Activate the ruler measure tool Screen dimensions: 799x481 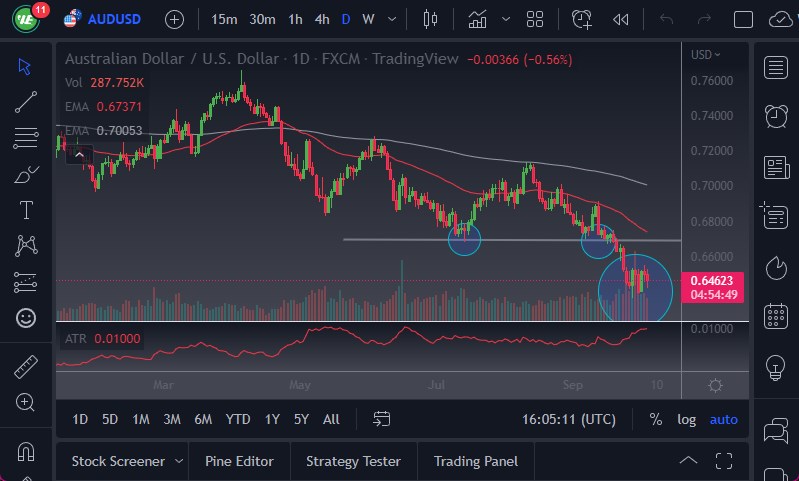click(x=26, y=367)
